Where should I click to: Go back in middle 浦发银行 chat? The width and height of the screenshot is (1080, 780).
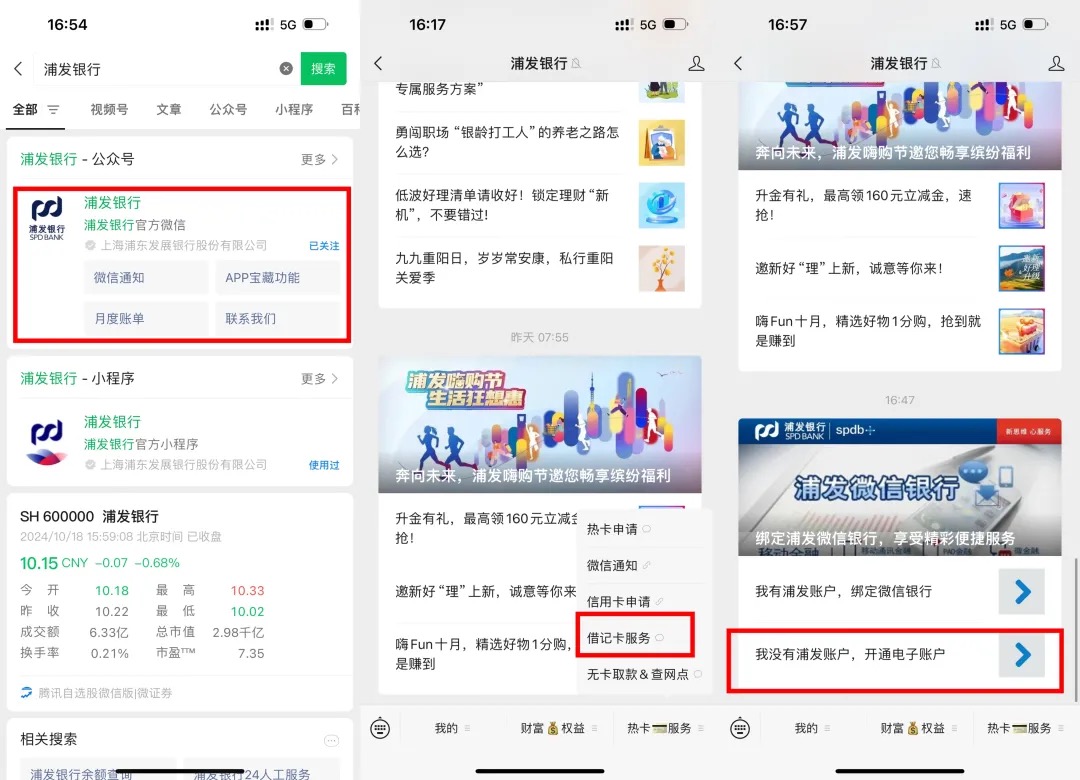378,63
